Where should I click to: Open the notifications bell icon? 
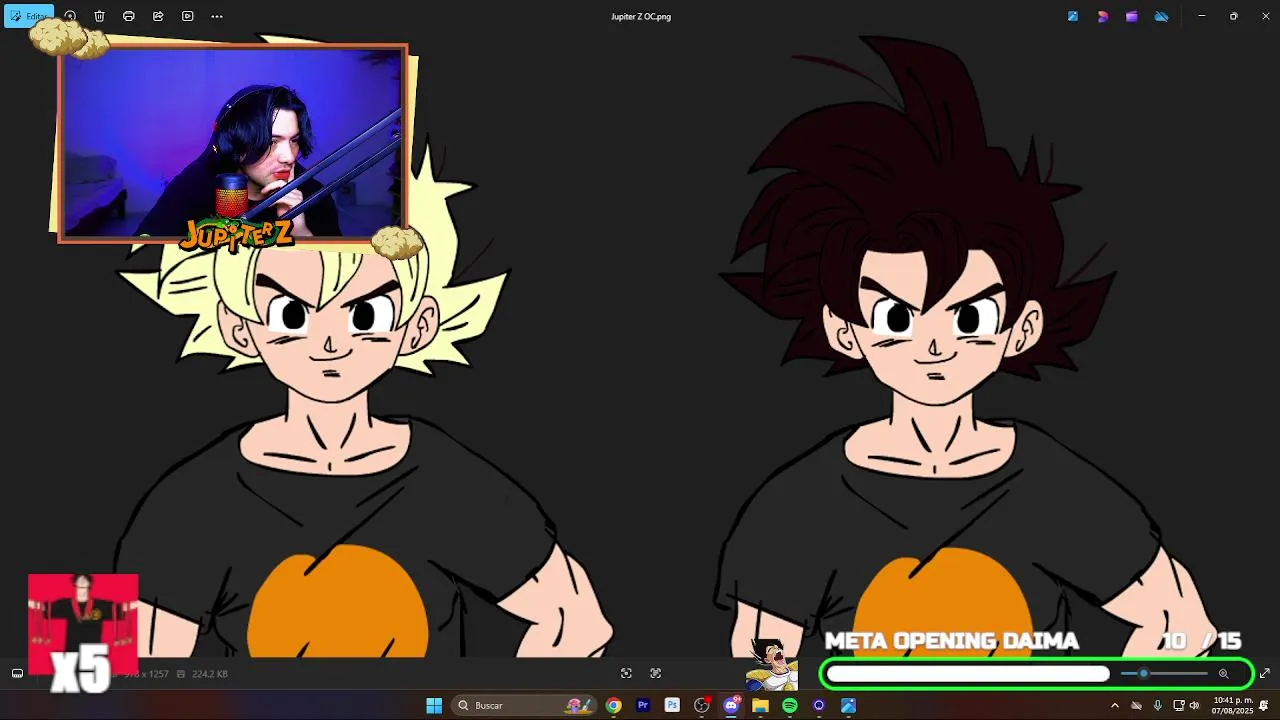(x=1264, y=706)
